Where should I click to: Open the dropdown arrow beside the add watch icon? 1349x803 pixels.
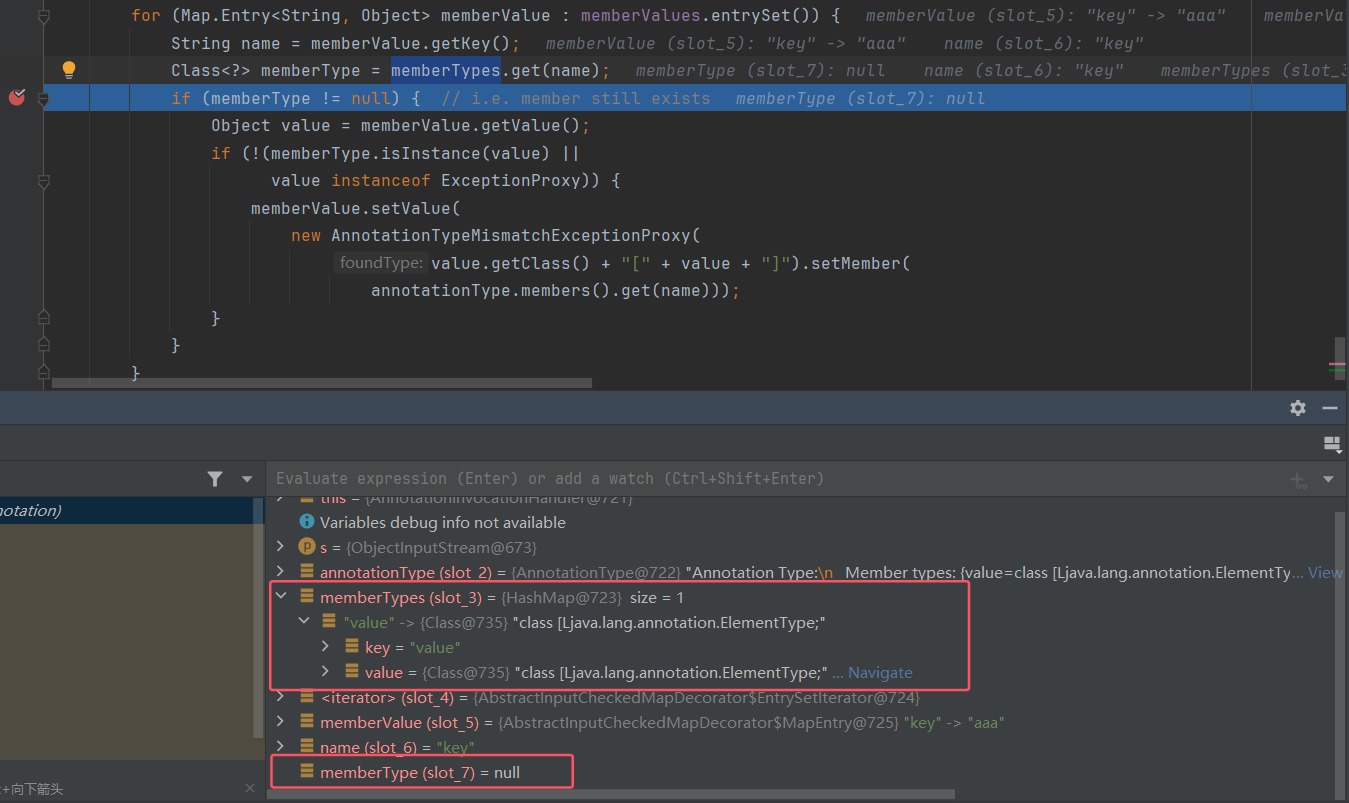1328,479
